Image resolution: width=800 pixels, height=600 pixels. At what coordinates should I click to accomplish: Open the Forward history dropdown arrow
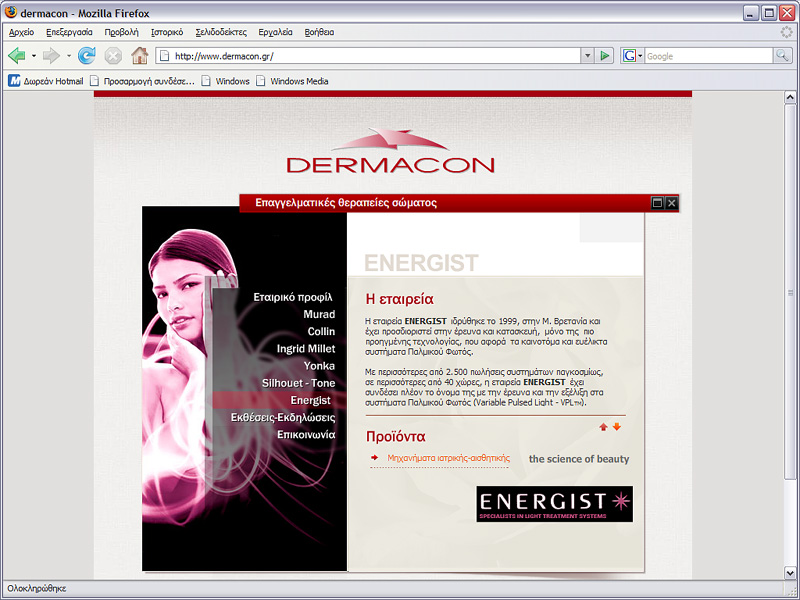click(68, 56)
